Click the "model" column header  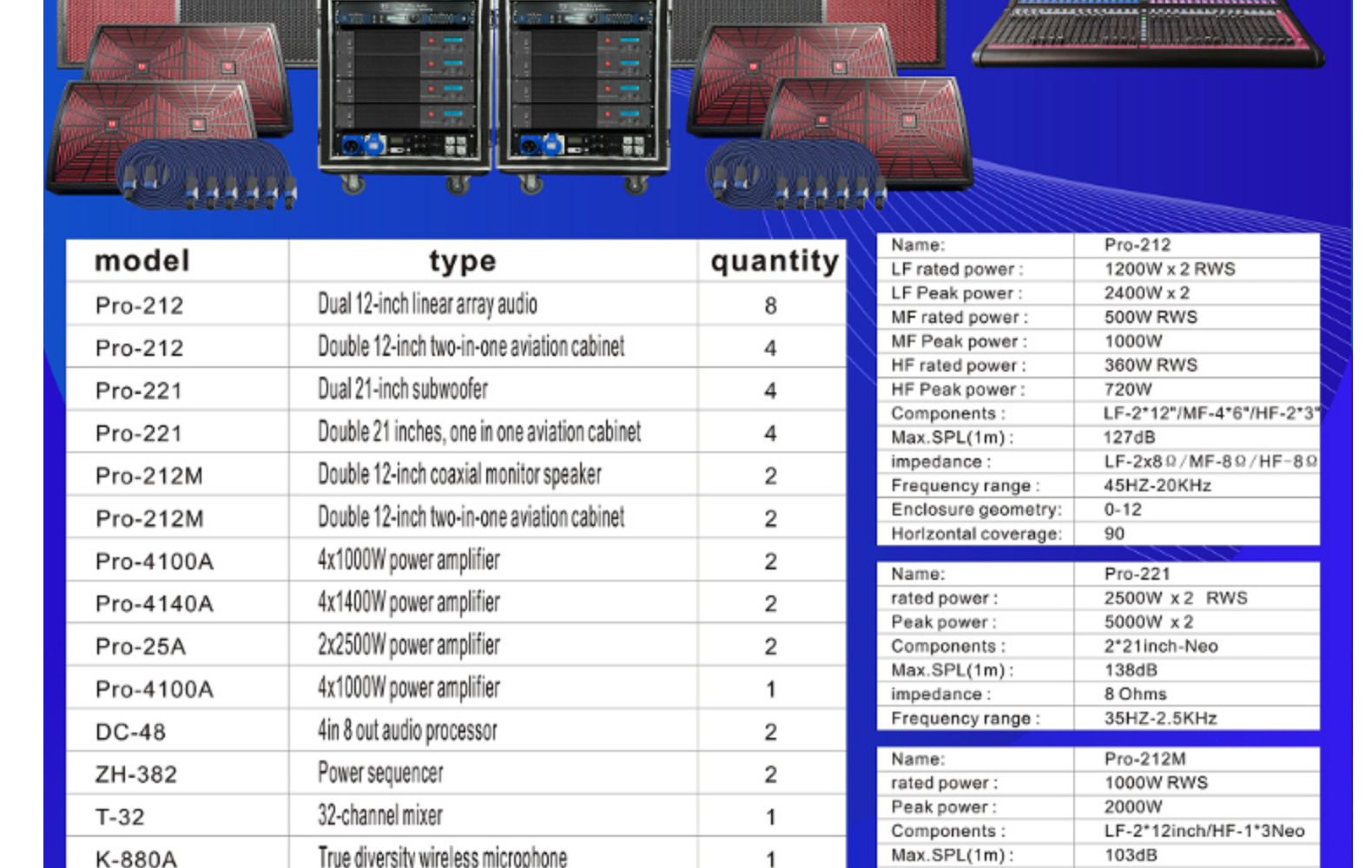click(x=142, y=260)
